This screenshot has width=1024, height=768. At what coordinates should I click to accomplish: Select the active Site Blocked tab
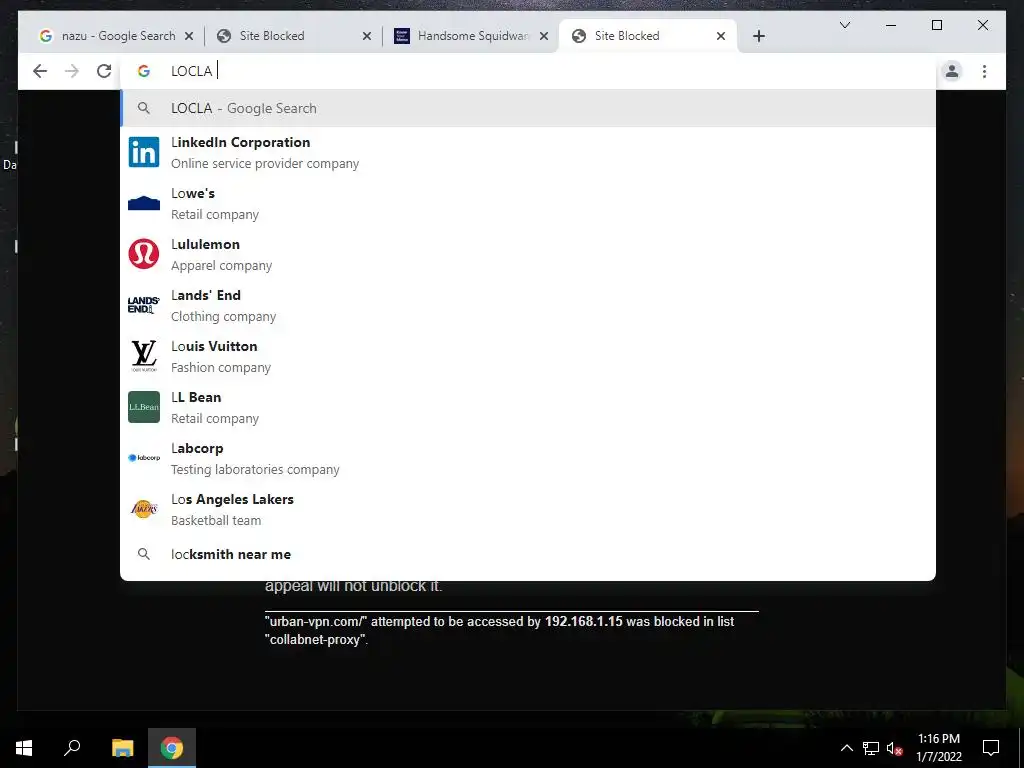pyautogui.click(x=647, y=36)
